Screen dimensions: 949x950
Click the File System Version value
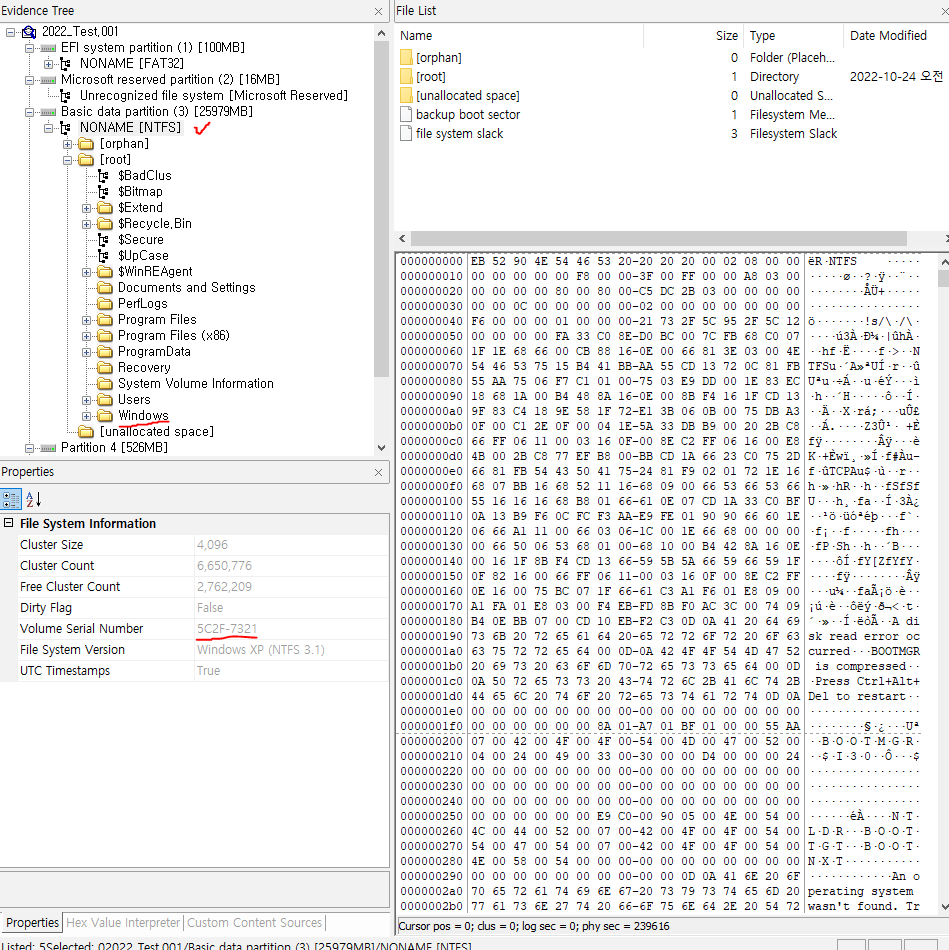261,650
